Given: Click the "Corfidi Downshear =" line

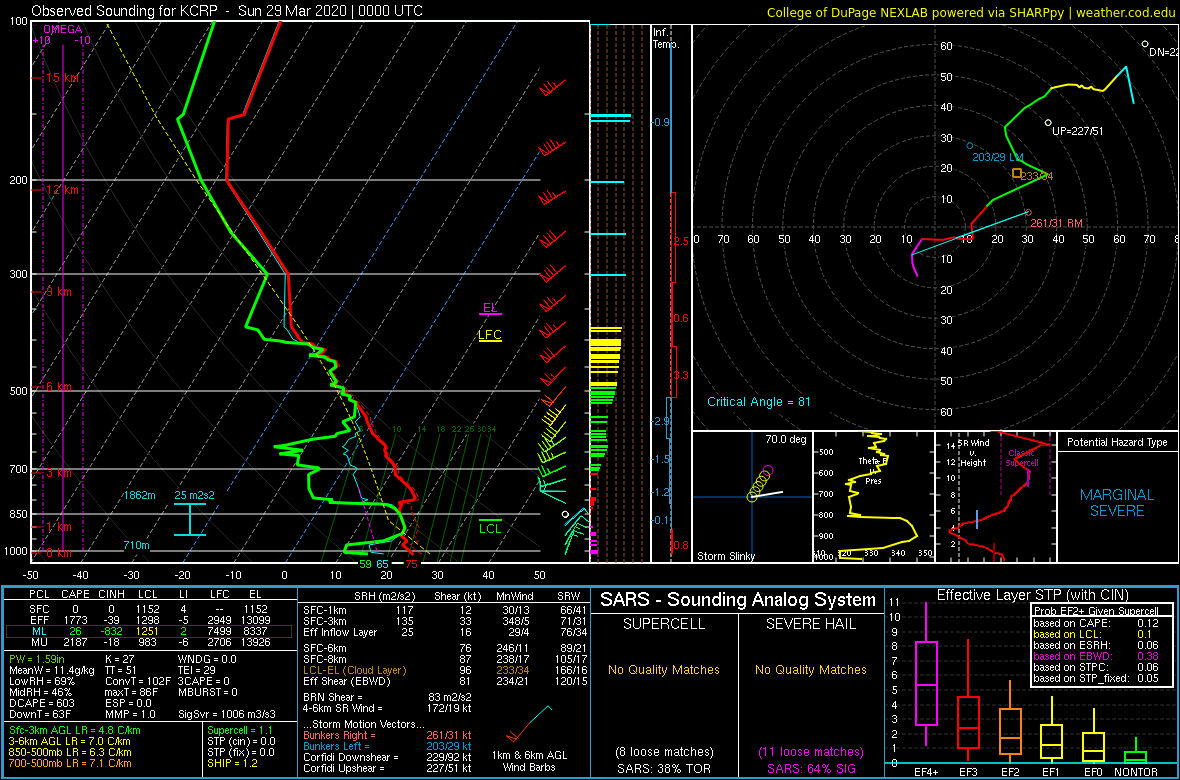Looking at the screenshot, I should point(387,757).
